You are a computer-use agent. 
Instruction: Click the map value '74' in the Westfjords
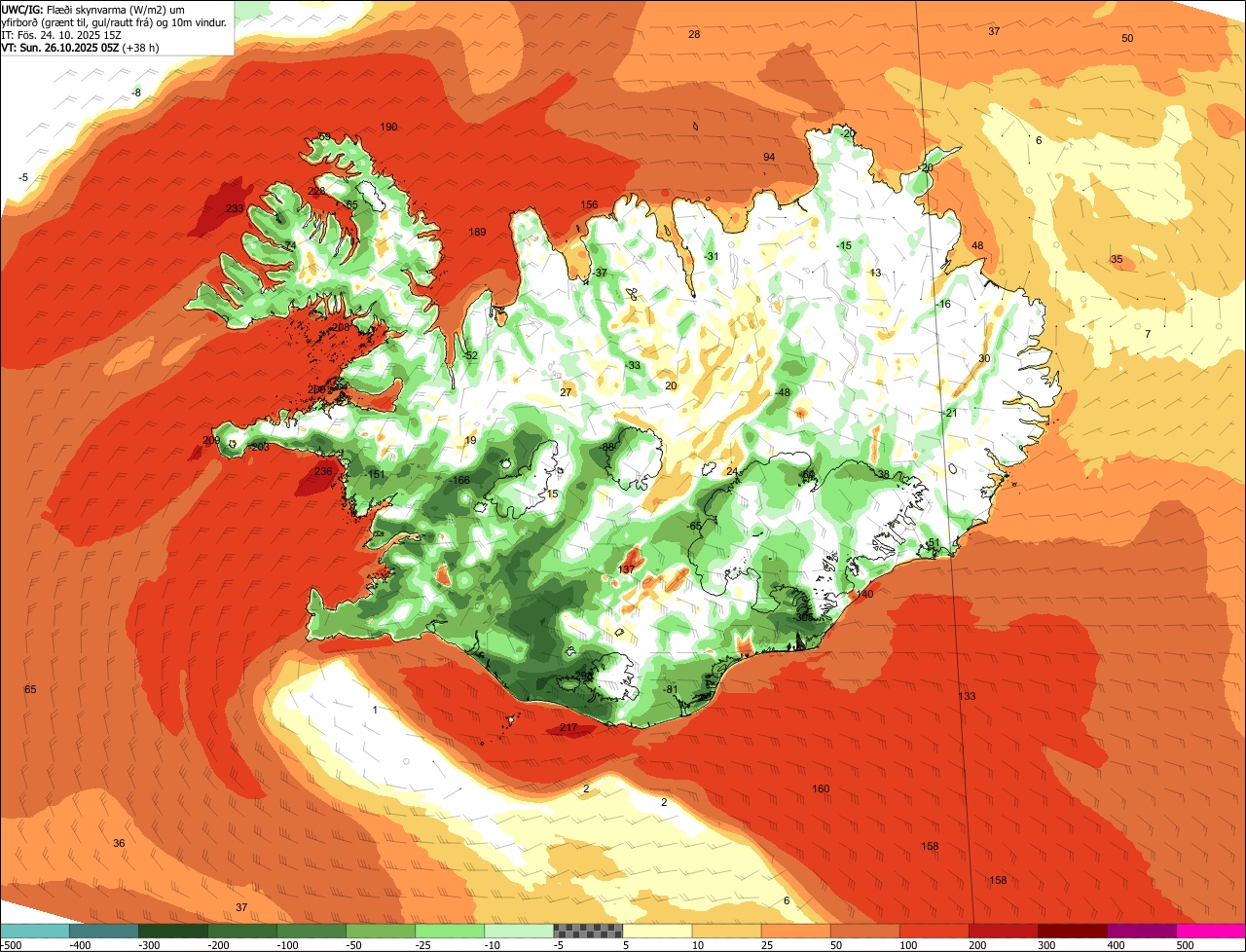(x=290, y=246)
